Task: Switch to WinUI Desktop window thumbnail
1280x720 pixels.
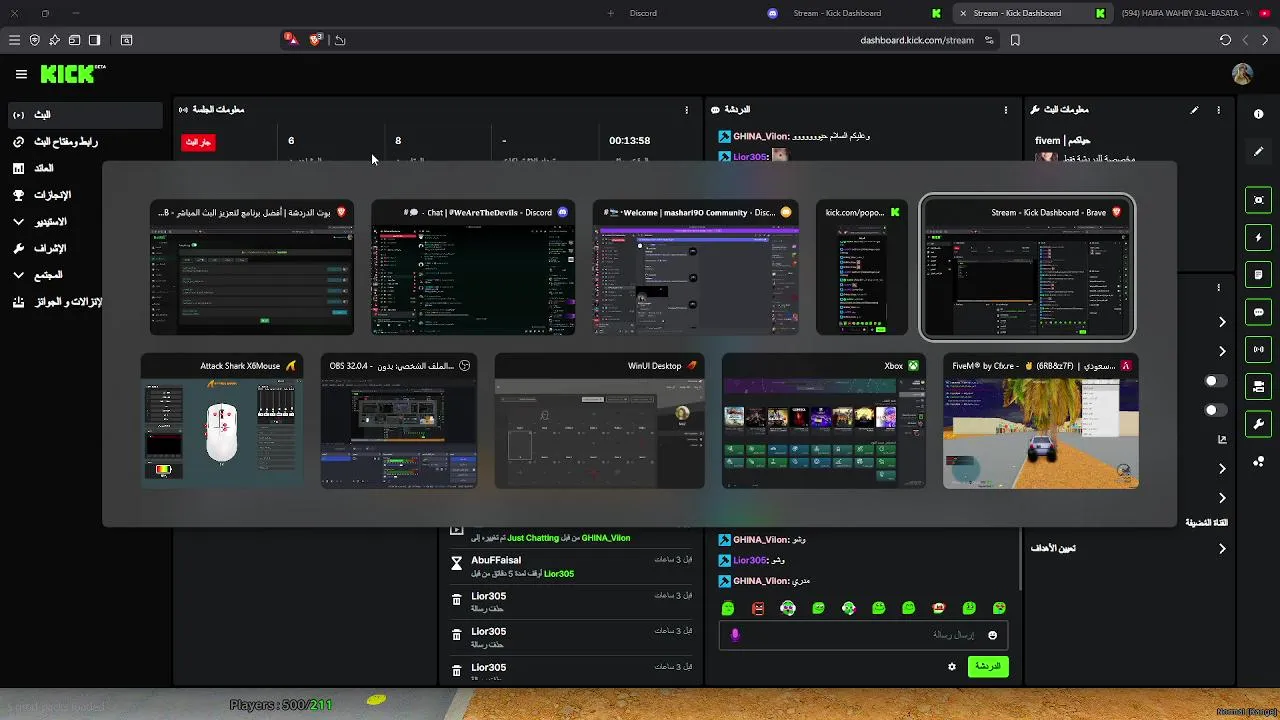Action: (x=599, y=422)
